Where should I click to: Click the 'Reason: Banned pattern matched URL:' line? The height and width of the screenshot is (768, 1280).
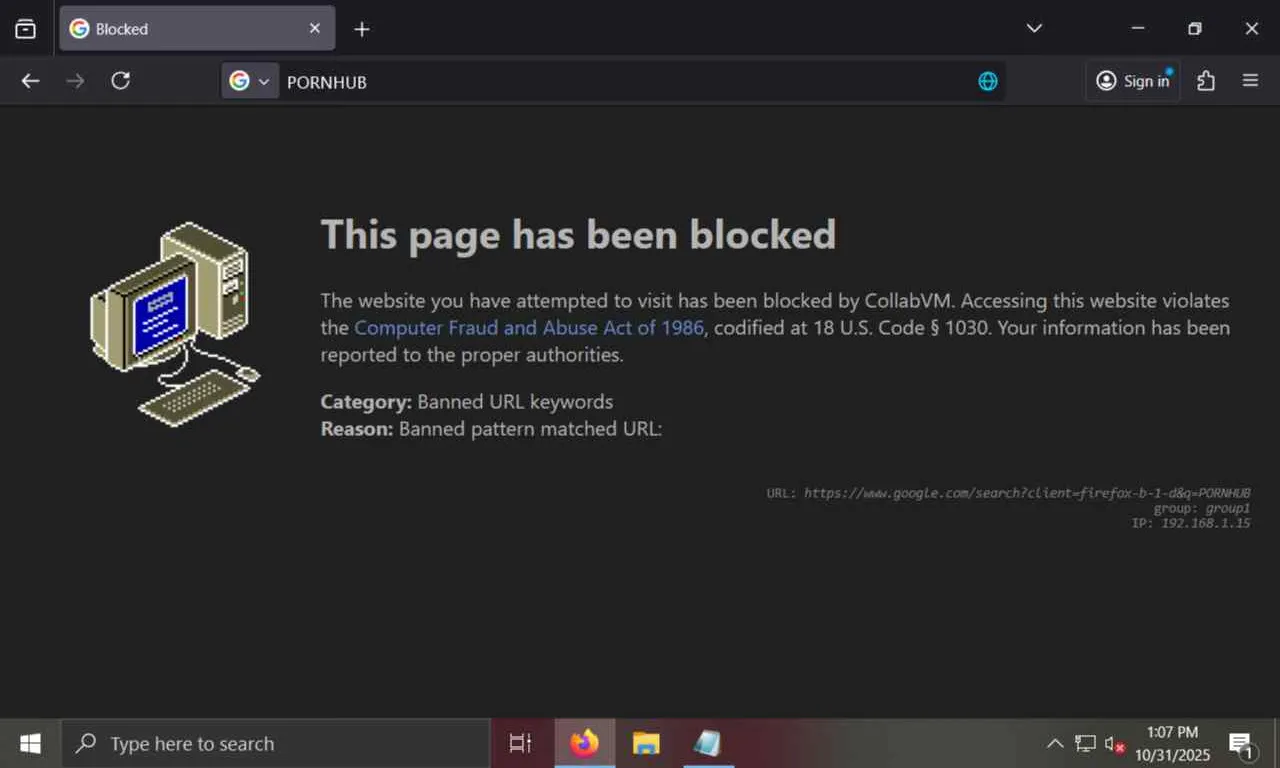coord(491,429)
